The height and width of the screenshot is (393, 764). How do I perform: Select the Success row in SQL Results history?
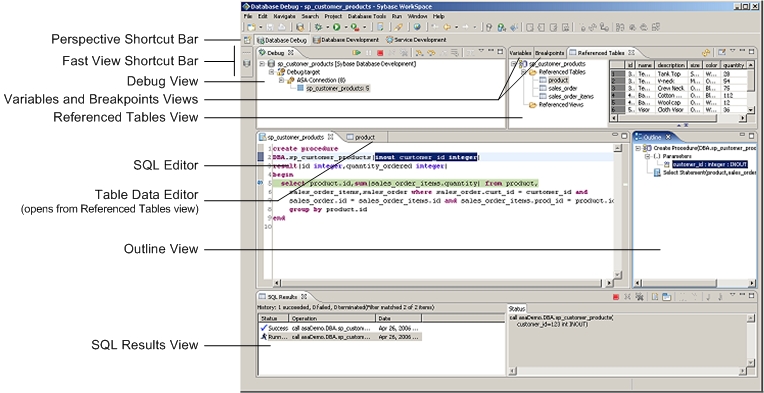pyautogui.click(x=340, y=328)
